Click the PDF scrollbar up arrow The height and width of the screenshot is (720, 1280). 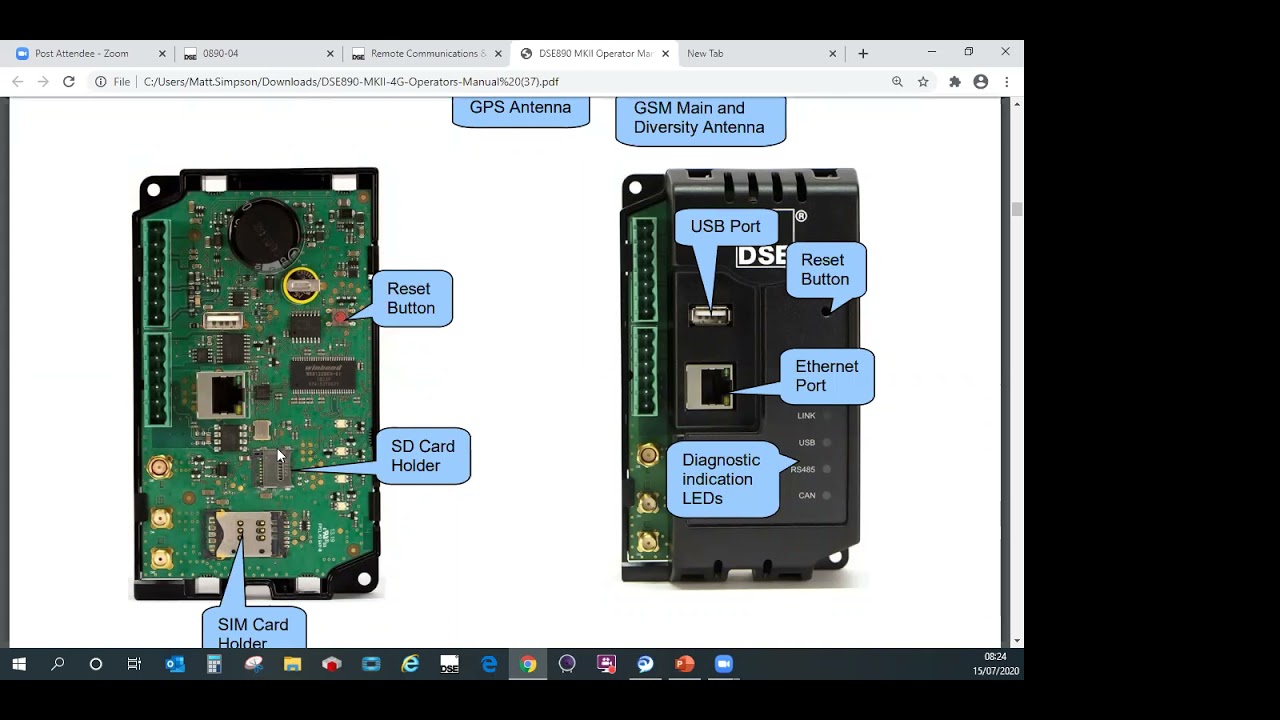1017,104
